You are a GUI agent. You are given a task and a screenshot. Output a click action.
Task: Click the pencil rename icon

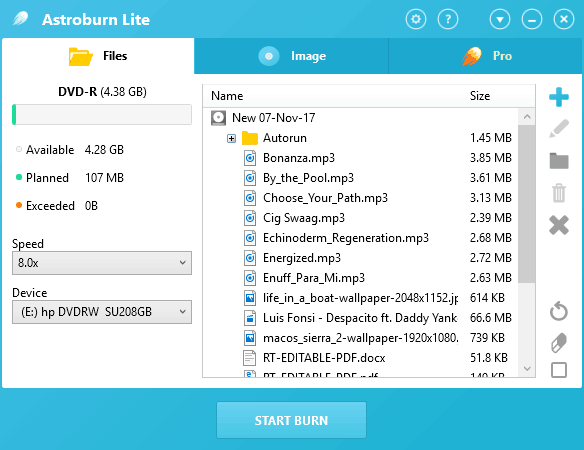(x=559, y=129)
